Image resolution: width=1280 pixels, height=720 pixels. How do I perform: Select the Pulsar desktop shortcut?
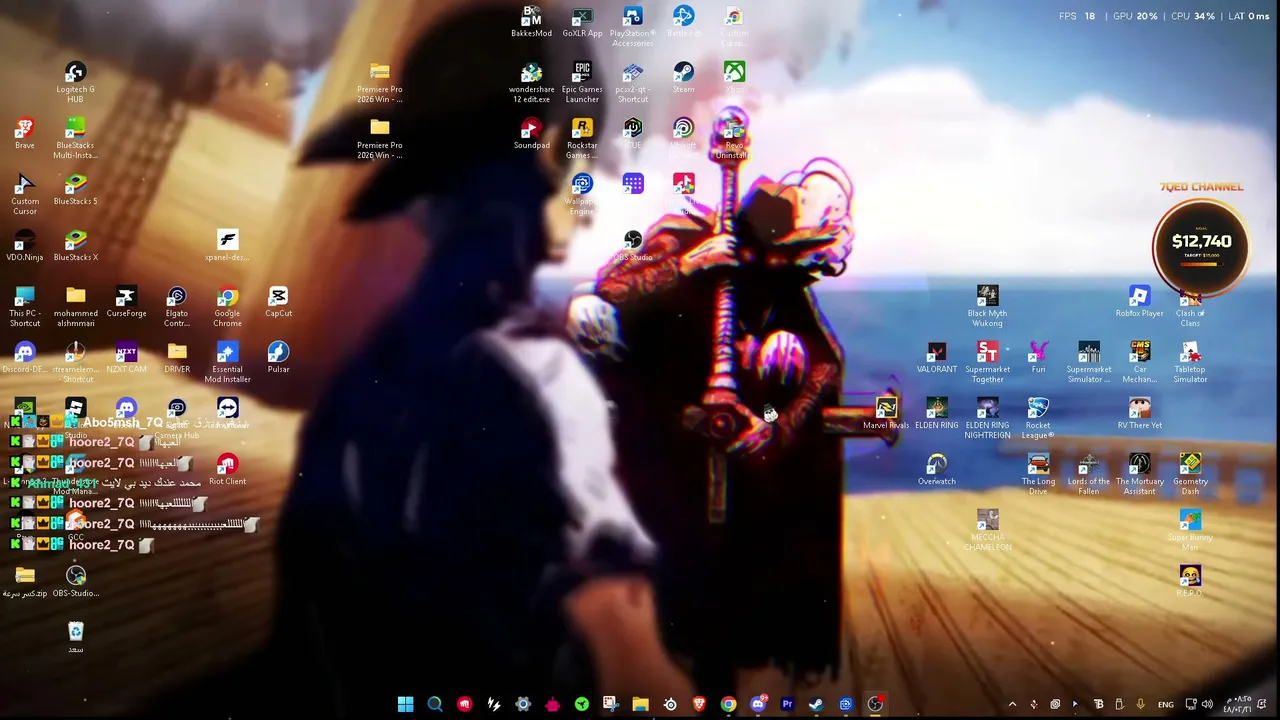pos(278,358)
